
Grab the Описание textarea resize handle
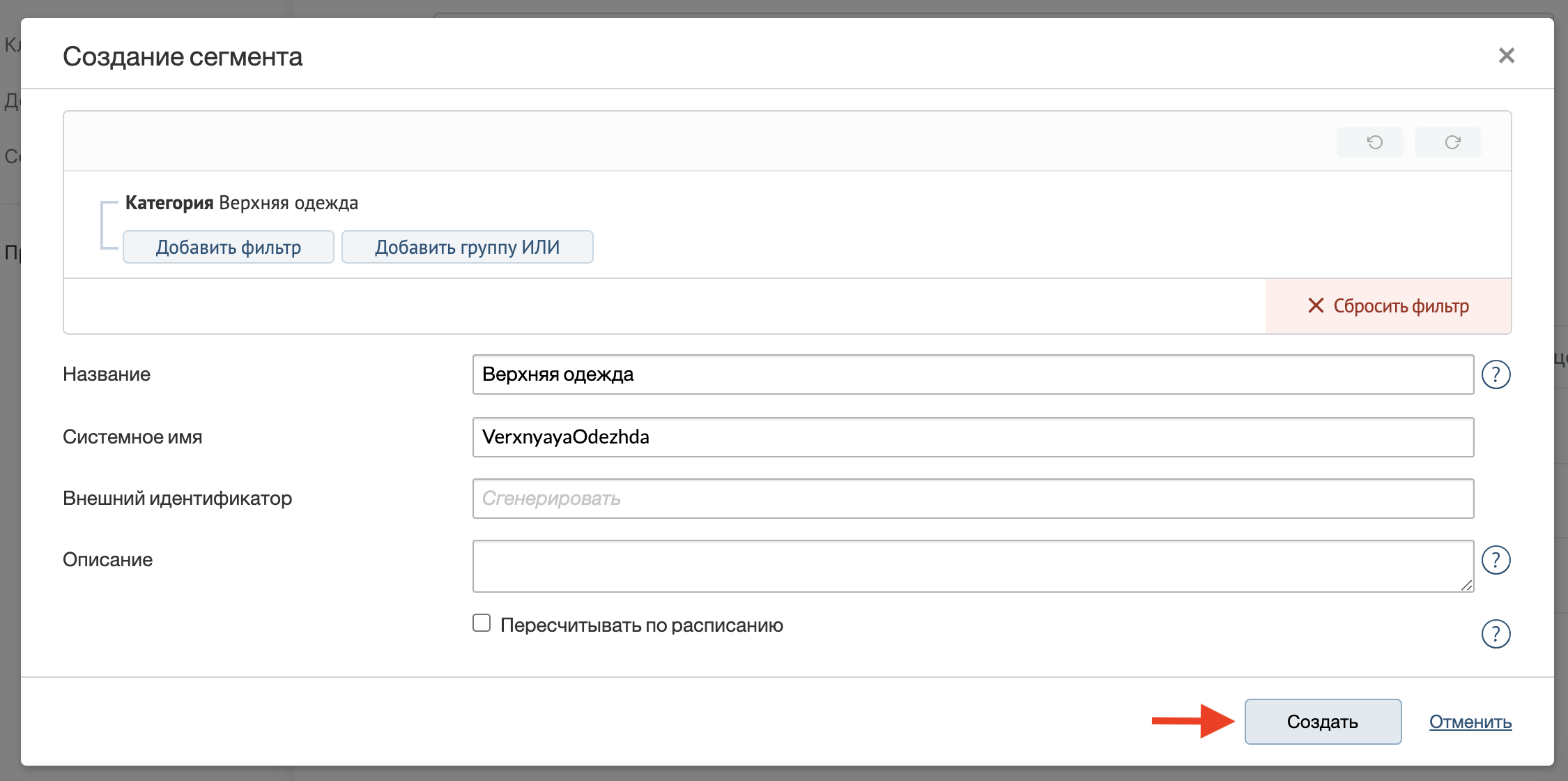[1466, 585]
